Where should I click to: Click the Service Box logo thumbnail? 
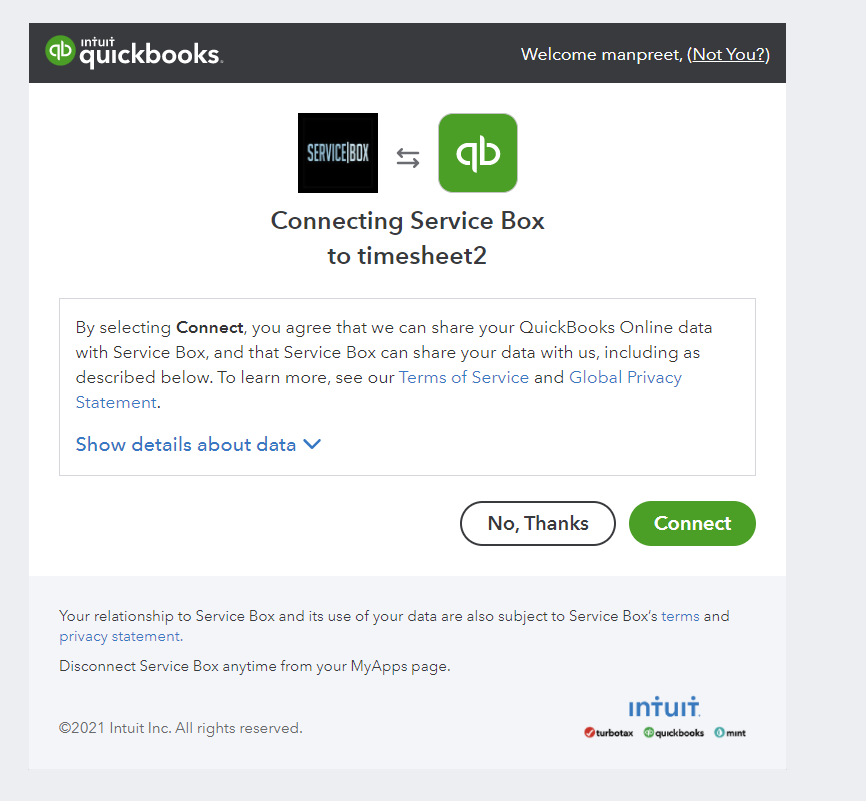[338, 153]
